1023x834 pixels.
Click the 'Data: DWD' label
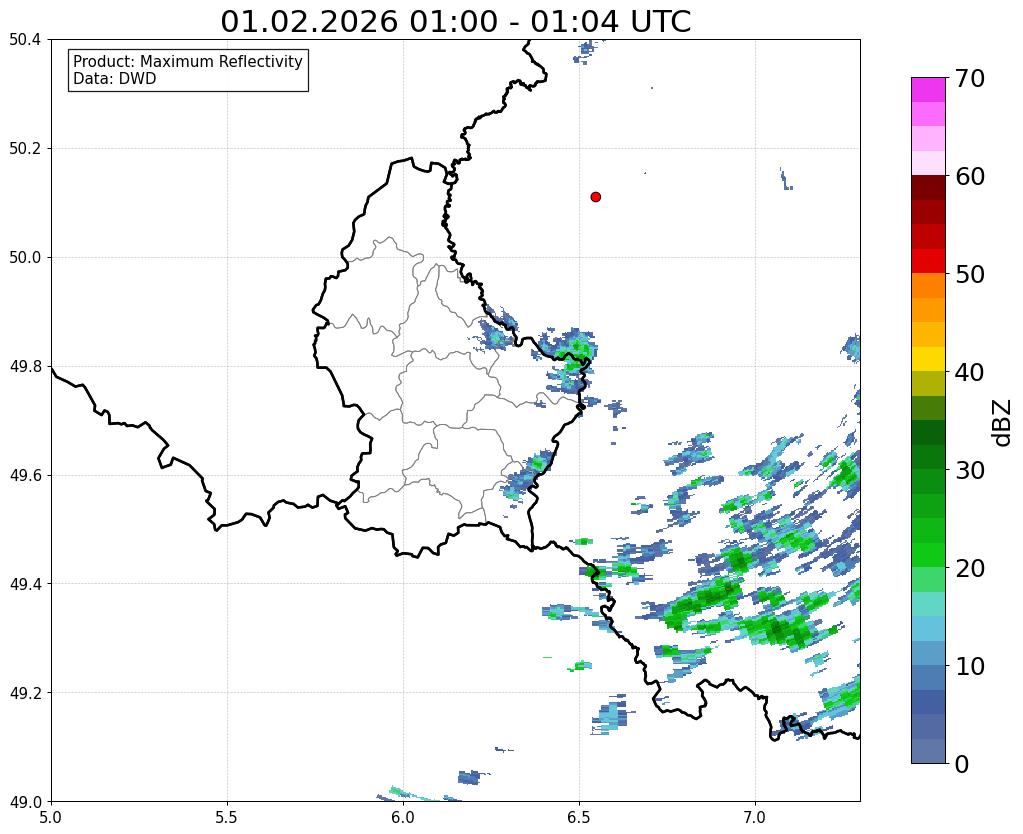(114, 79)
